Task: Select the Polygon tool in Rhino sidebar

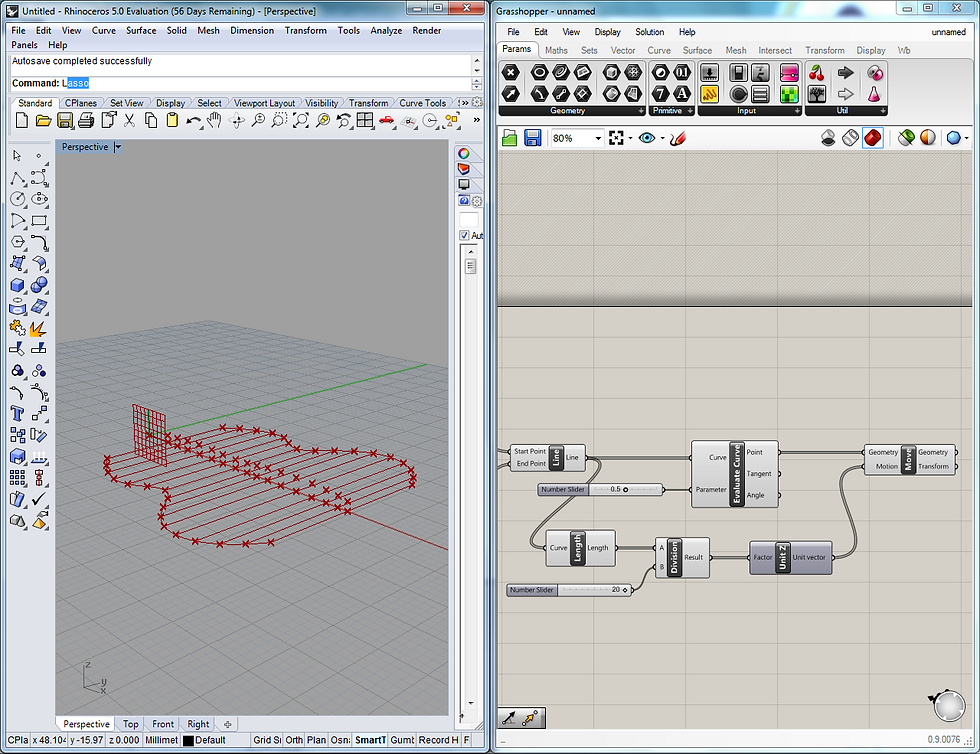Action: click(18, 242)
